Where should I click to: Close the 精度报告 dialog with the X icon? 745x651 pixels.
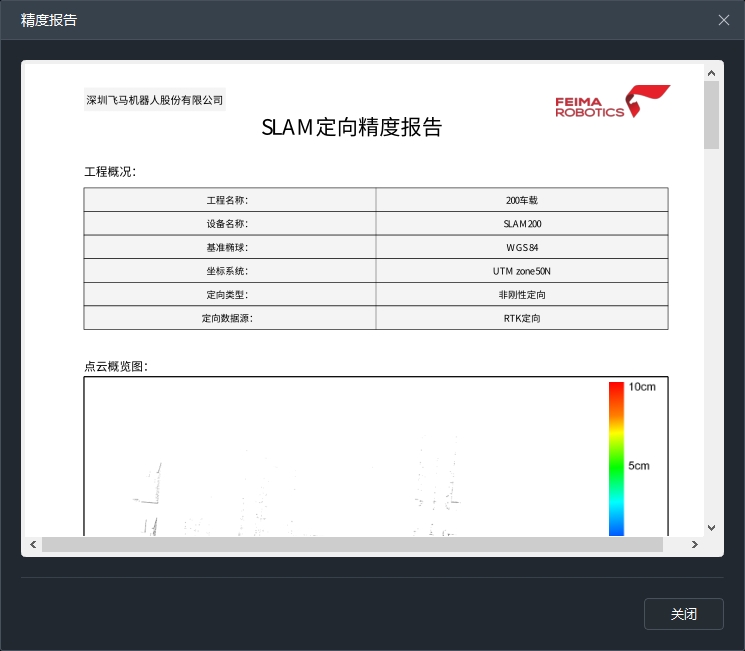724,20
